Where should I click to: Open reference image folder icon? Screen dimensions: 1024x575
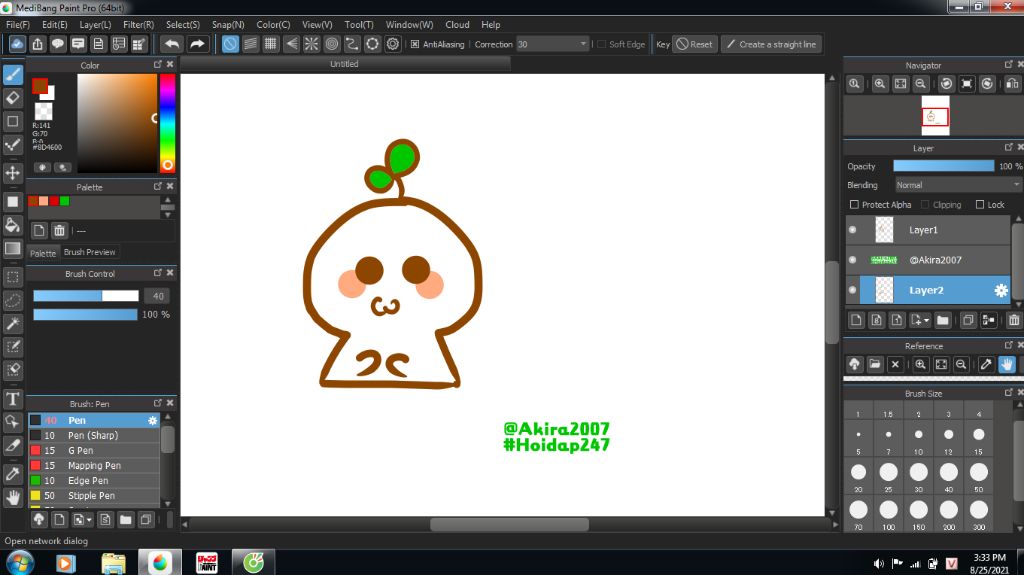pyautogui.click(x=875, y=365)
